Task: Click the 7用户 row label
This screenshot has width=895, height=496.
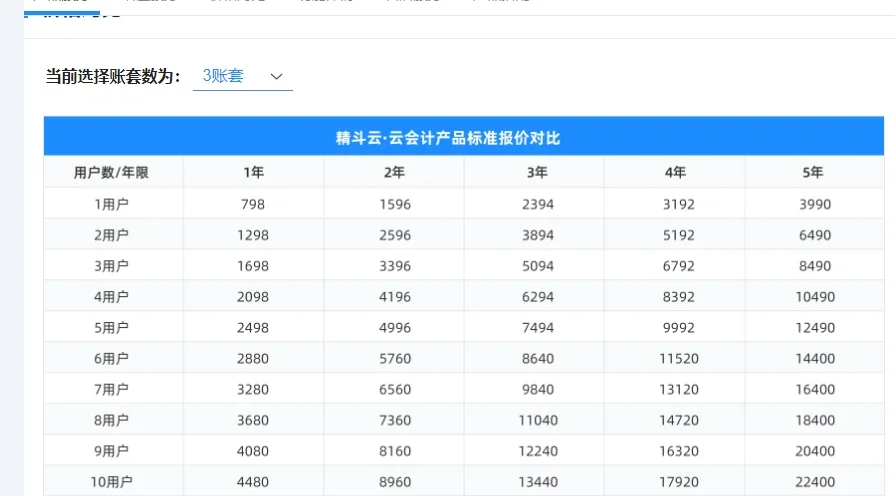Action: [x=111, y=389]
